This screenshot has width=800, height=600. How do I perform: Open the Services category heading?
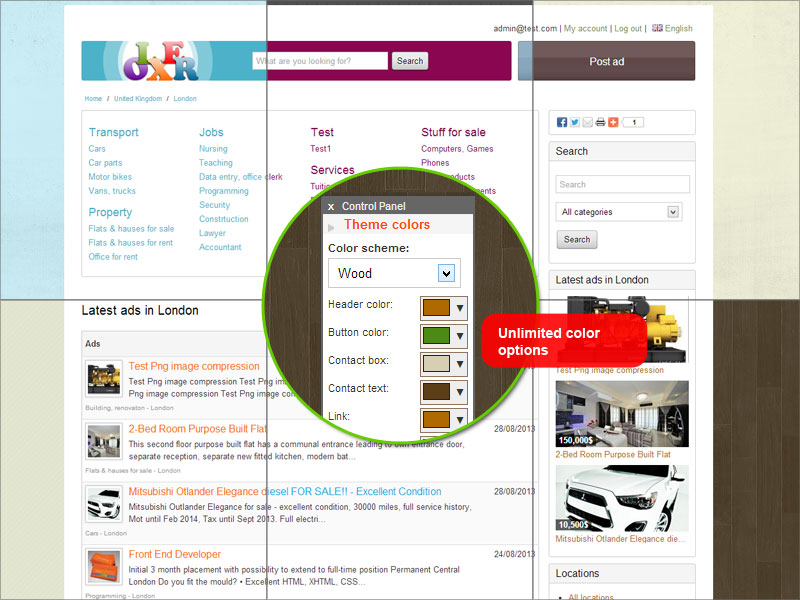point(333,170)
